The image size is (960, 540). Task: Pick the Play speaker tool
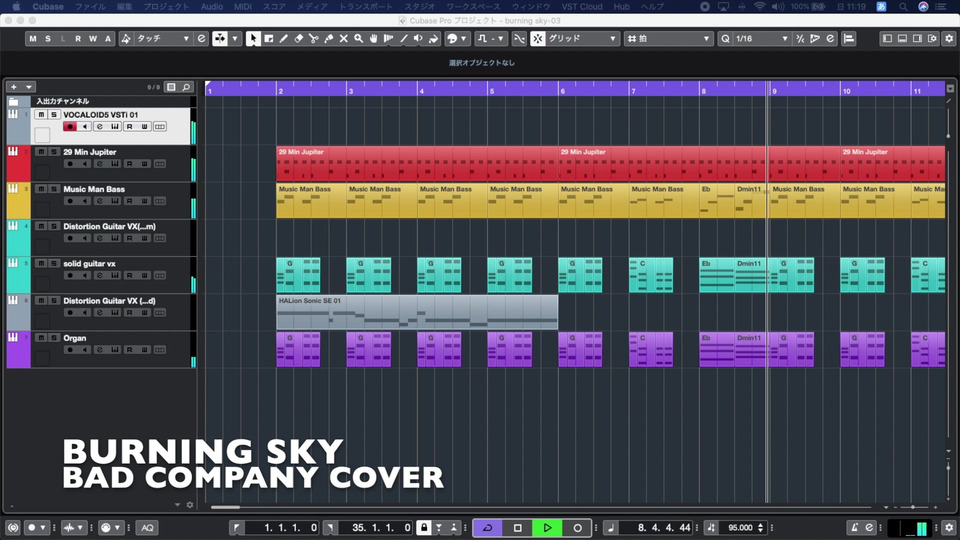(418, 39)
